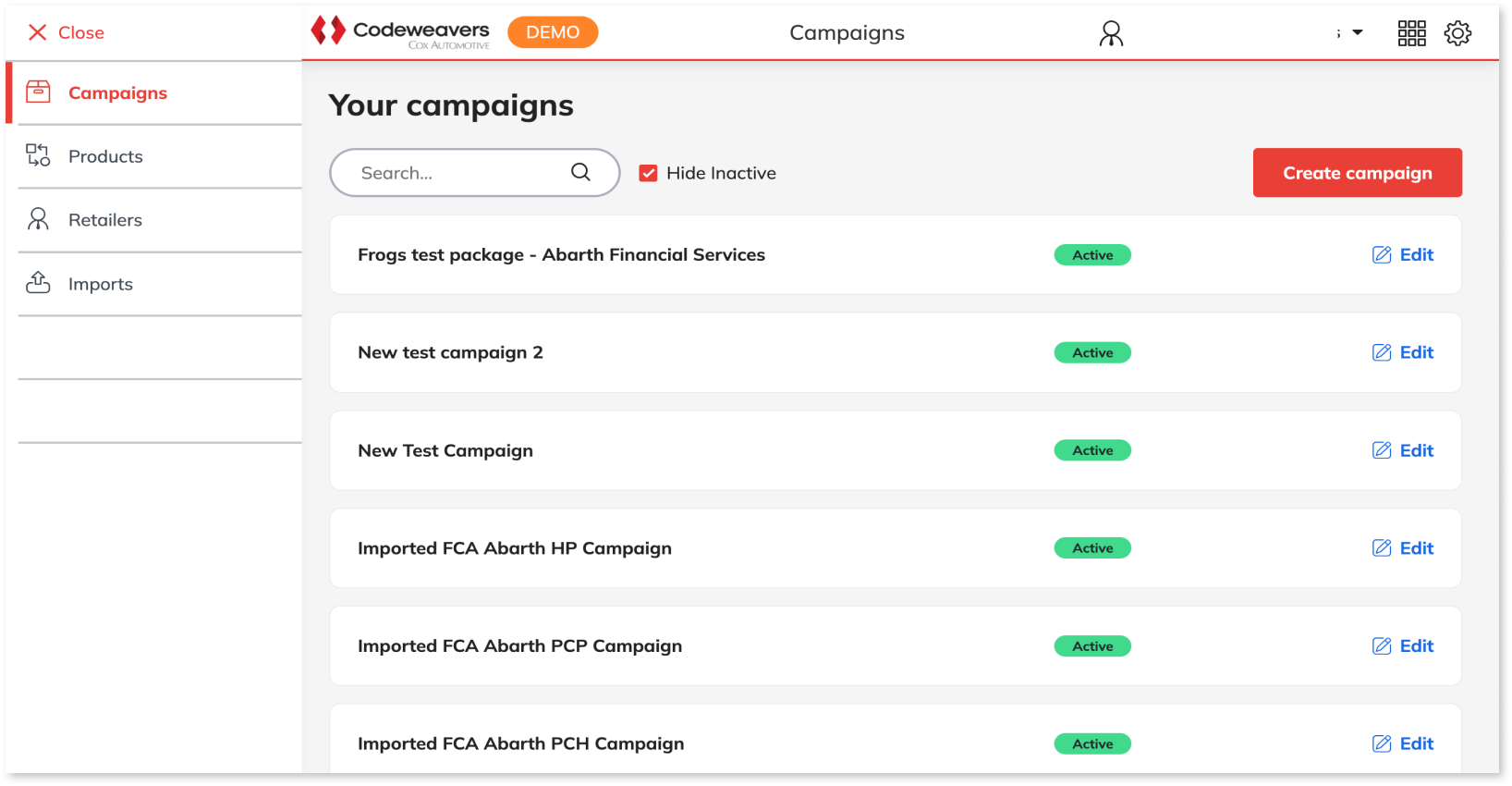Uncheck the Hide Inactive checkbox
The height and width of the screenshot is (786, 1512).
click(x=649, y=173)
